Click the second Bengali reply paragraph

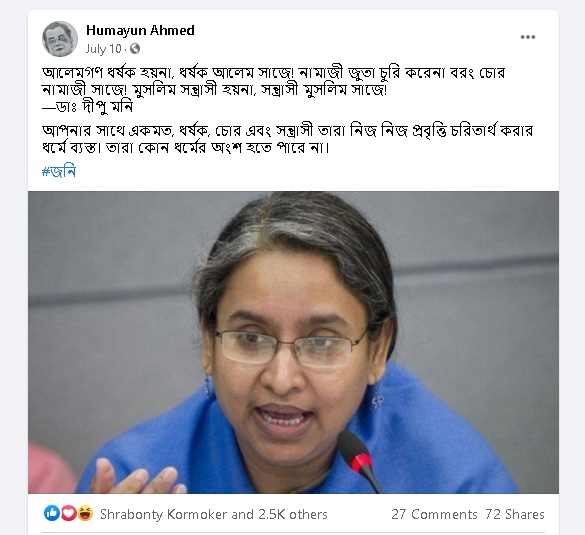click(287, 139)
